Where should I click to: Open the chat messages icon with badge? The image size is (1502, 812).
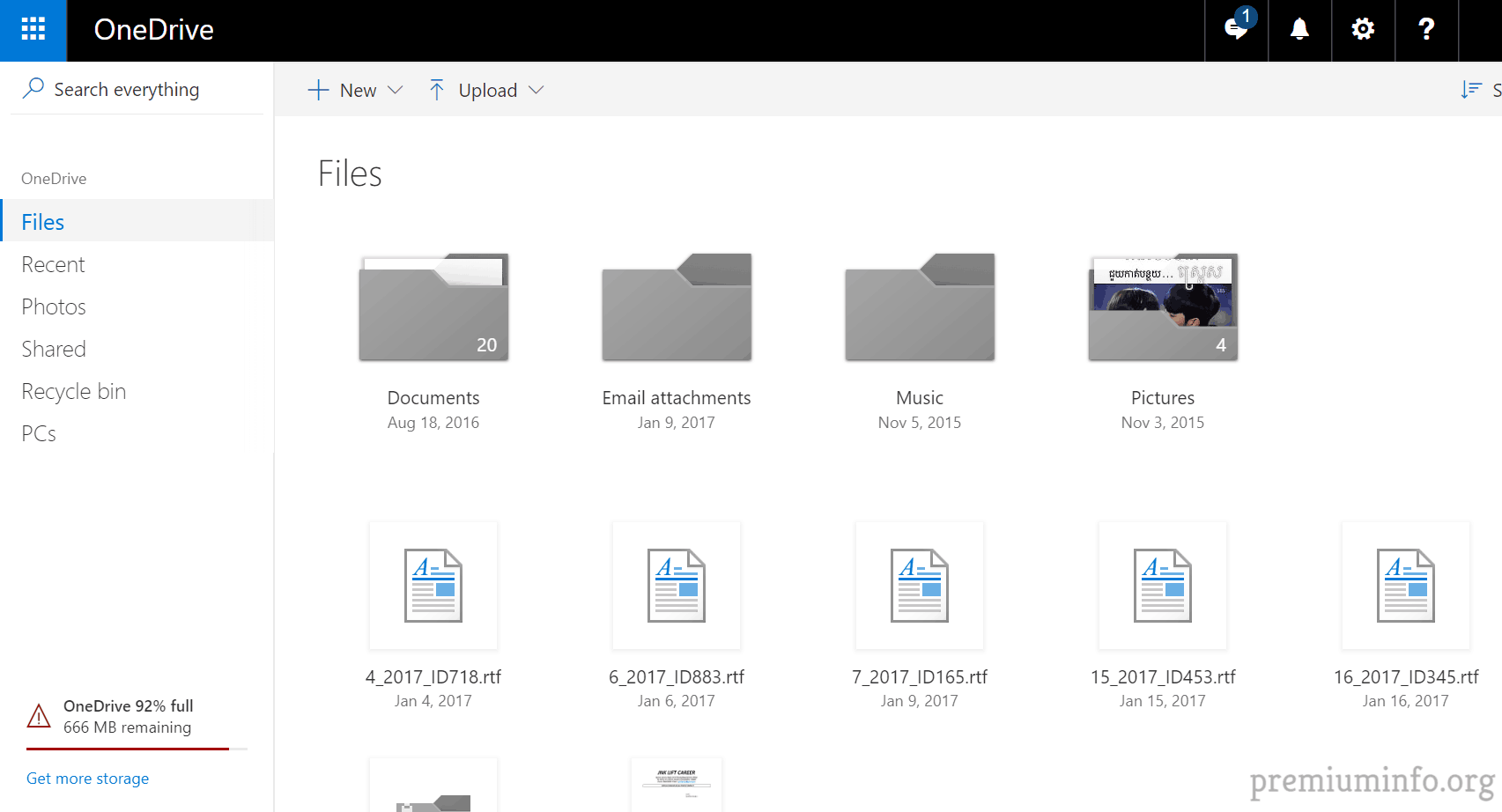tap(1236, 30)
